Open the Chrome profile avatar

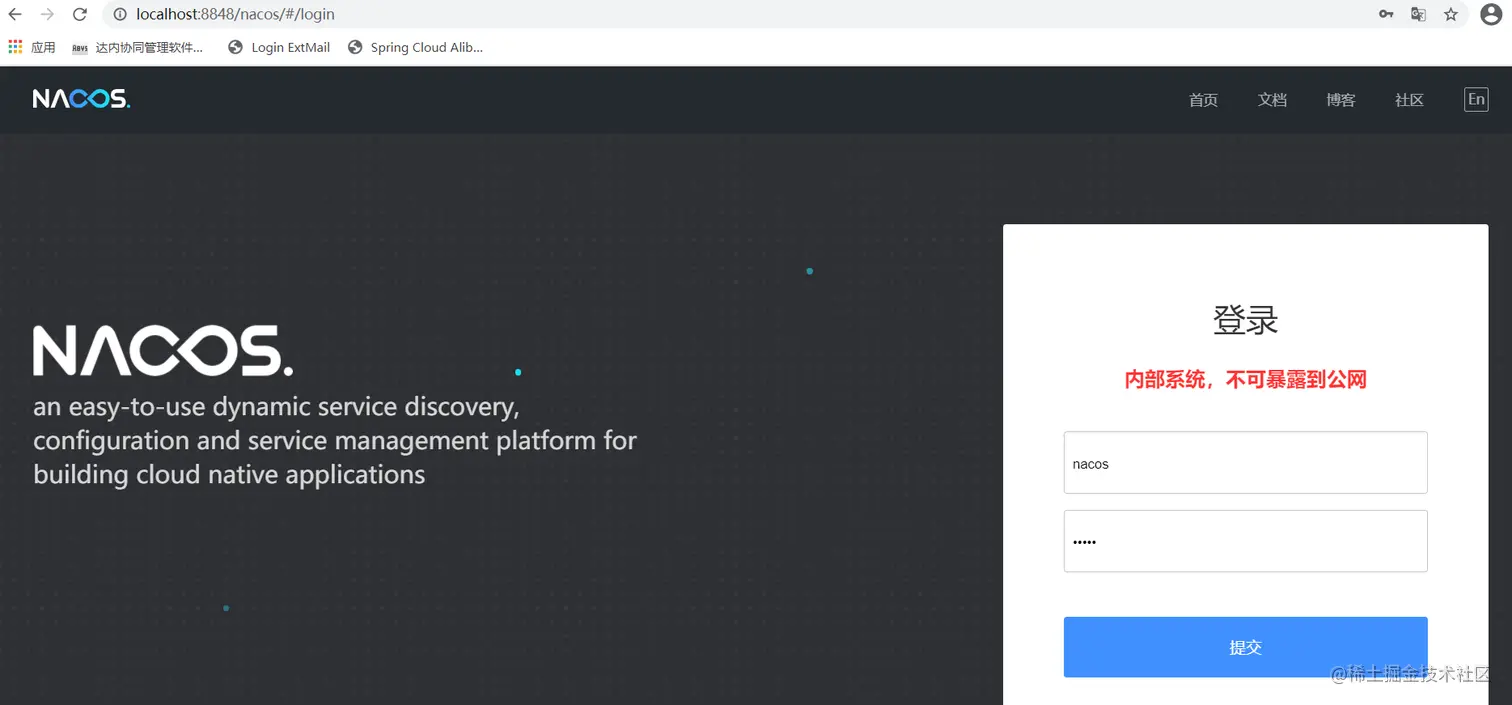coord(1490,14)
